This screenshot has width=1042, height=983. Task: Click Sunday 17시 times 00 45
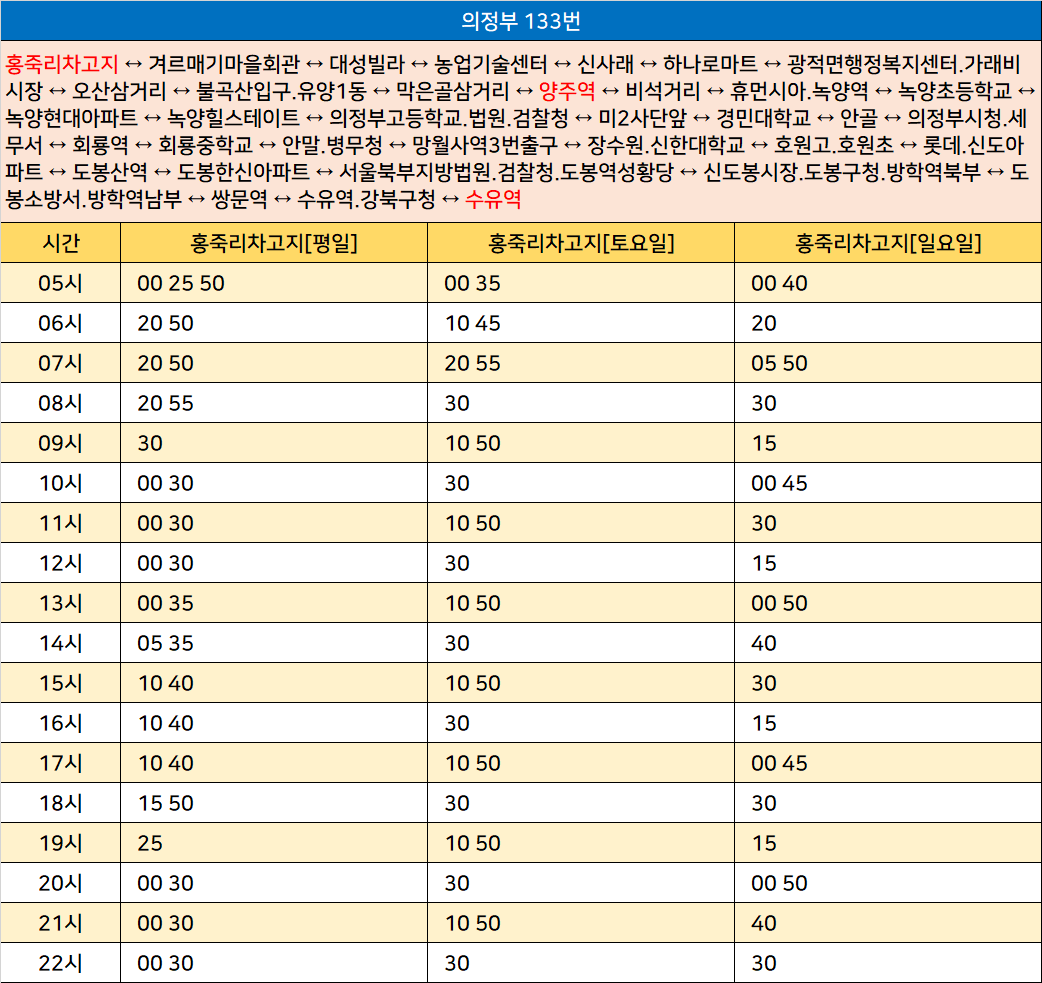click(x=779, y=763)
